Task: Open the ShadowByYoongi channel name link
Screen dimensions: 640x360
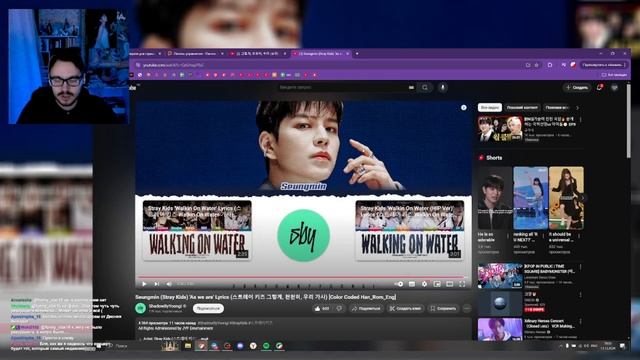Action: [x=165, y=306]
